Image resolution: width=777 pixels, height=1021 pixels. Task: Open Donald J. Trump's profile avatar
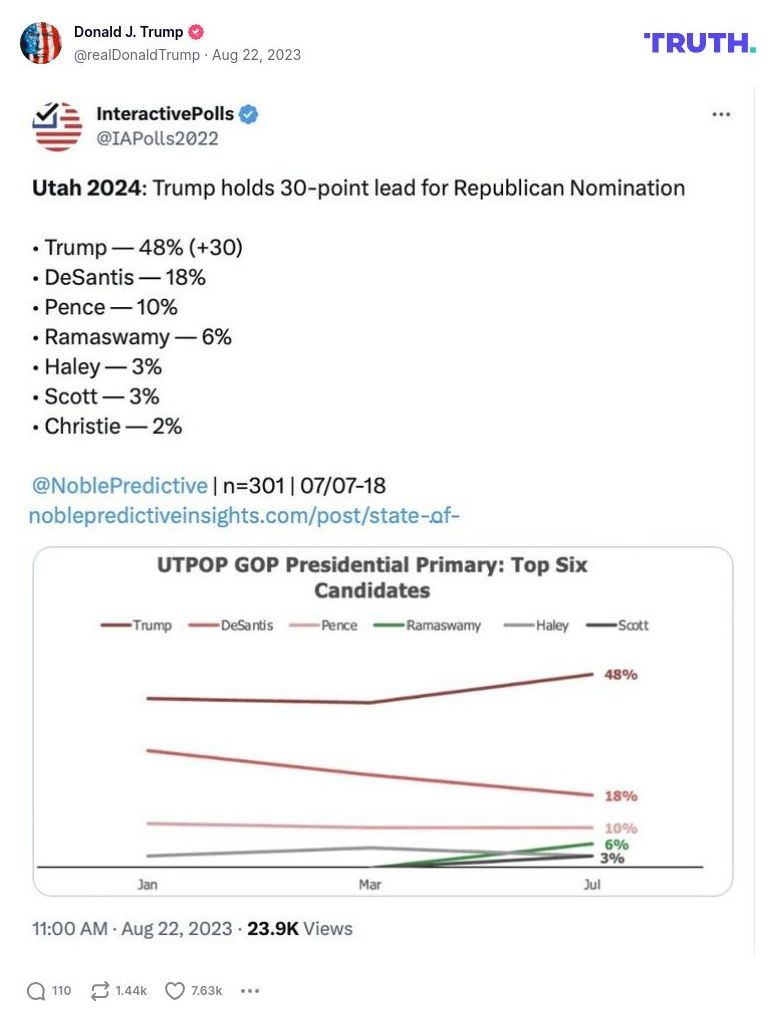(41, 43)
